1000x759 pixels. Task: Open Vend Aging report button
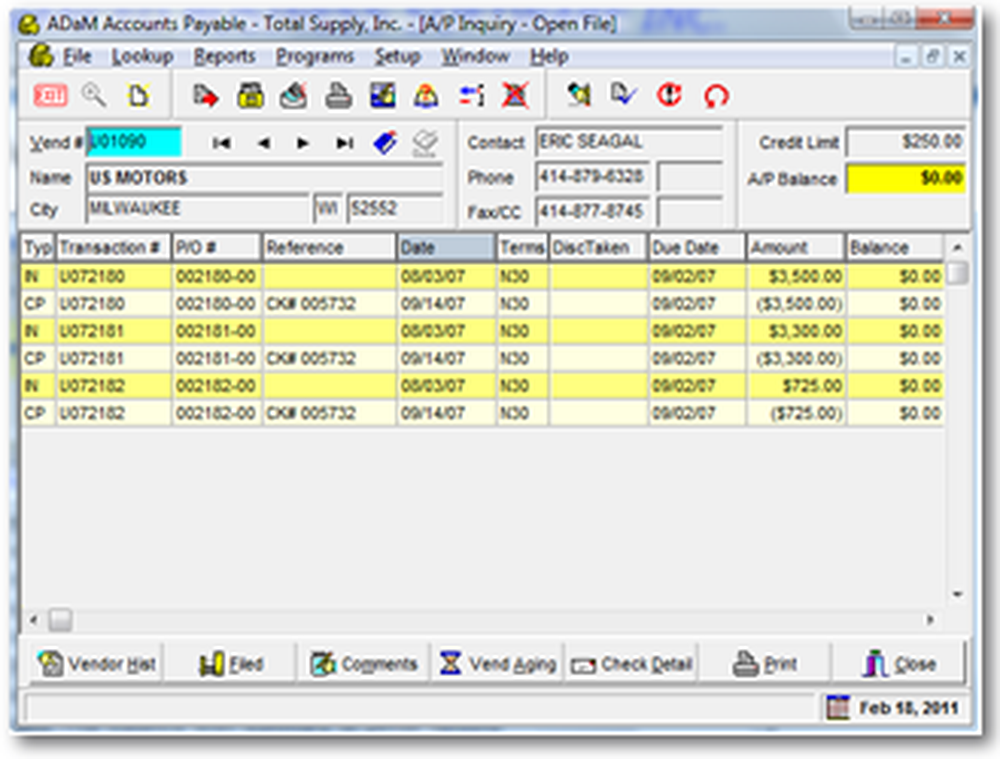(x=498, y=664)
